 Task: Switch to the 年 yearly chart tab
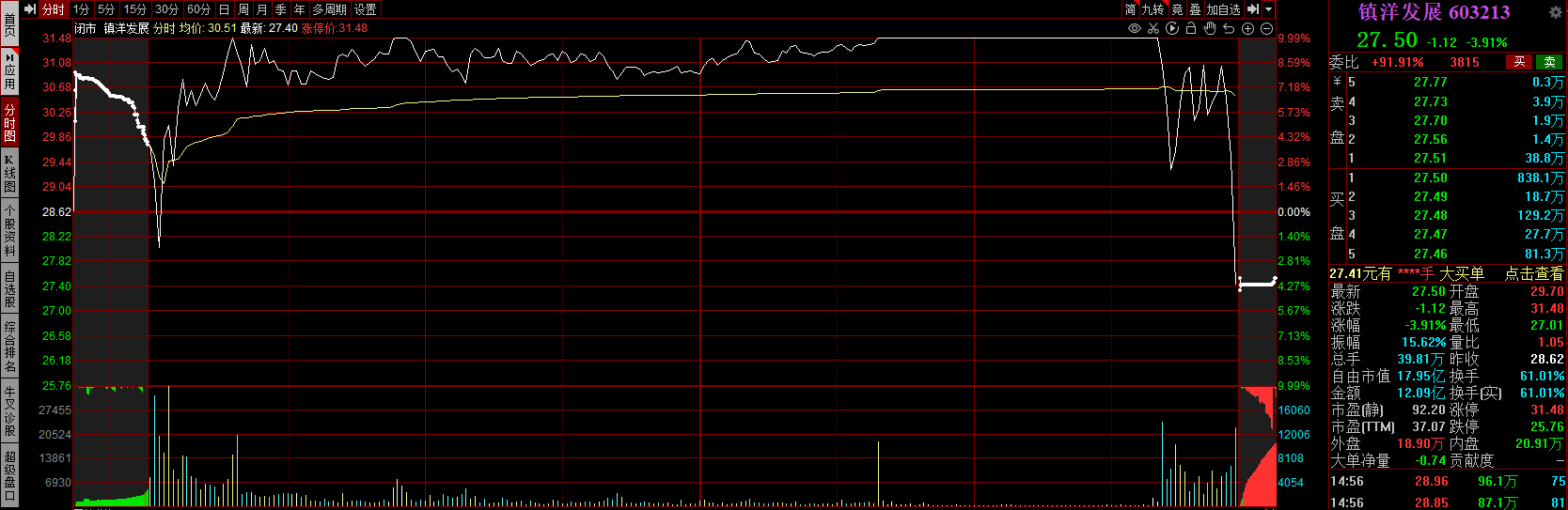299,9
